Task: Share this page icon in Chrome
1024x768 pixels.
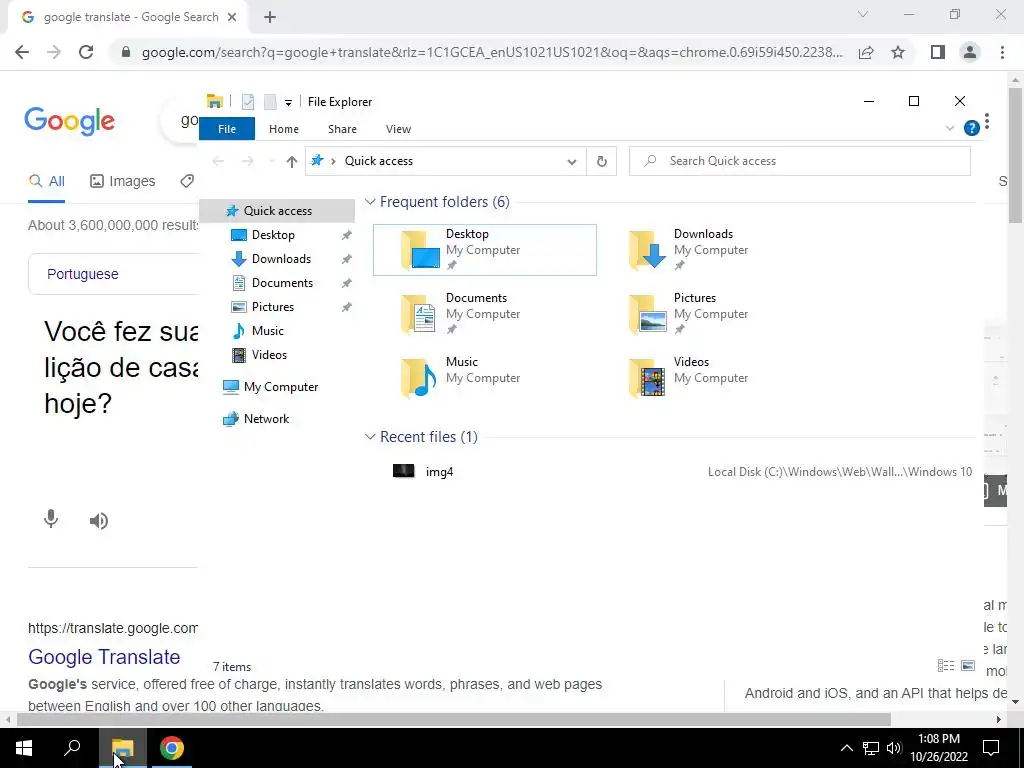Action: 866,52
